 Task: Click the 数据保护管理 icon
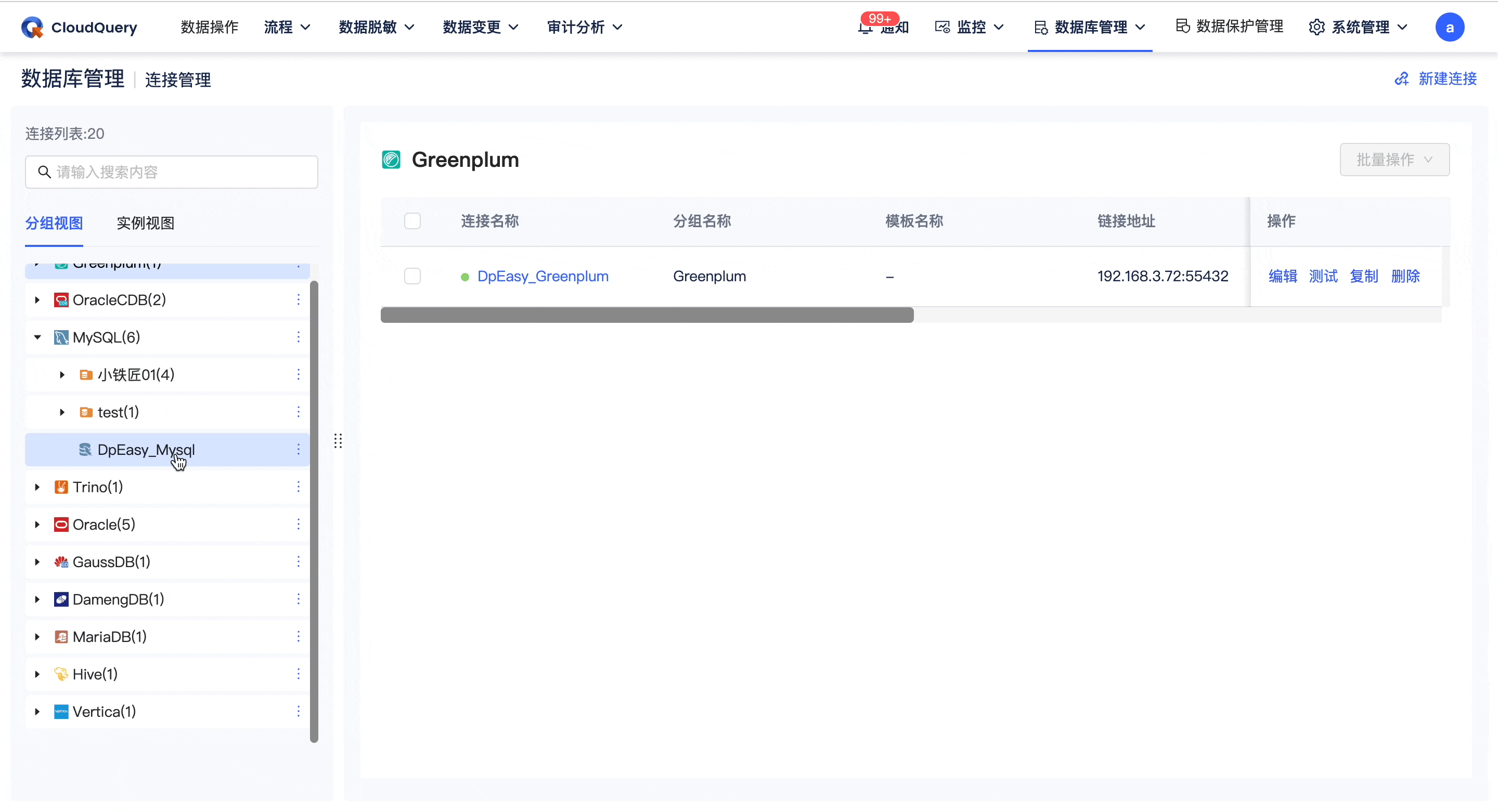pos(1183,25)
